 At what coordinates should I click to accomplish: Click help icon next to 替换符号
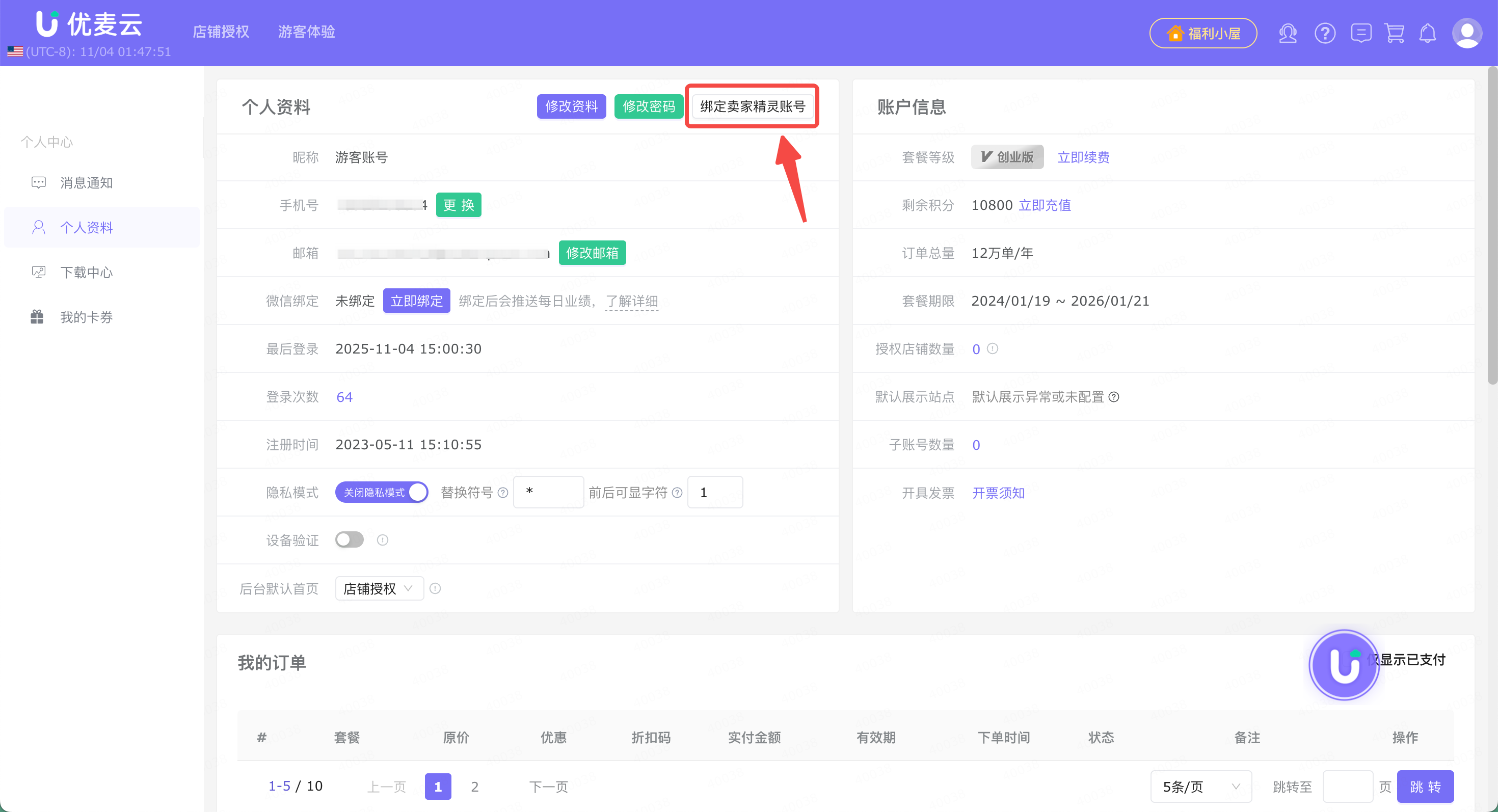[x=503, y=493]
